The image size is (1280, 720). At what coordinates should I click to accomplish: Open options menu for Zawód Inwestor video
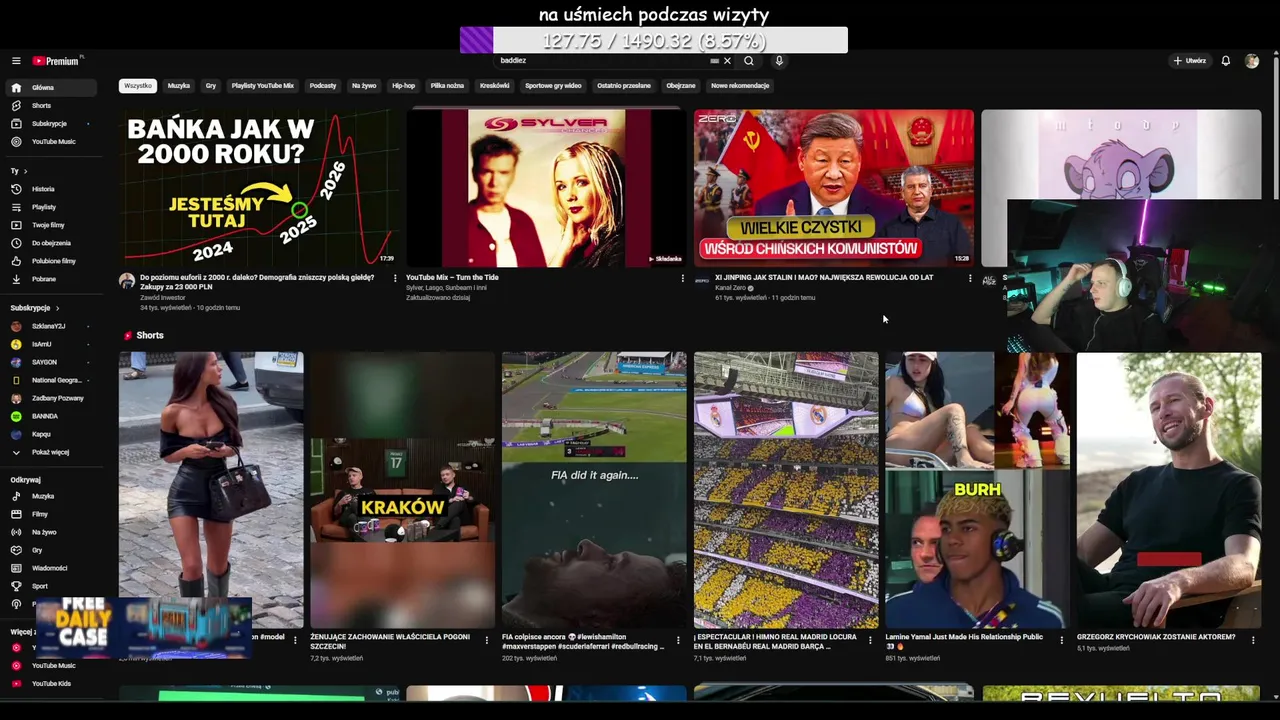point(395,278)
